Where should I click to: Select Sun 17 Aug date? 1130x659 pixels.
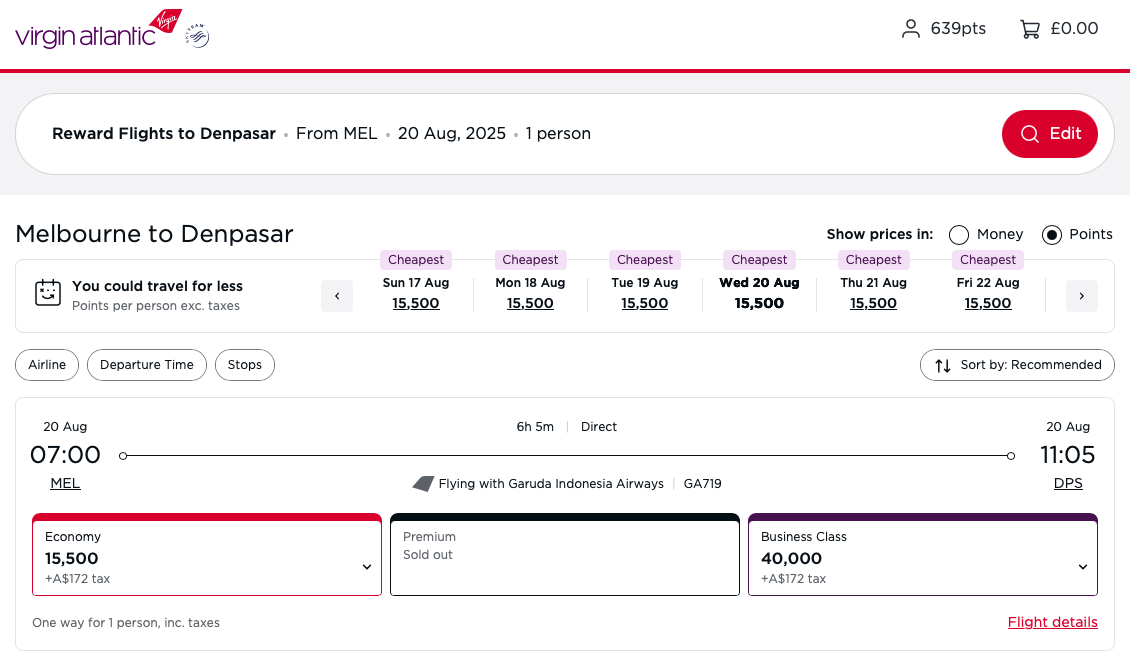click(x=416, y=293)
